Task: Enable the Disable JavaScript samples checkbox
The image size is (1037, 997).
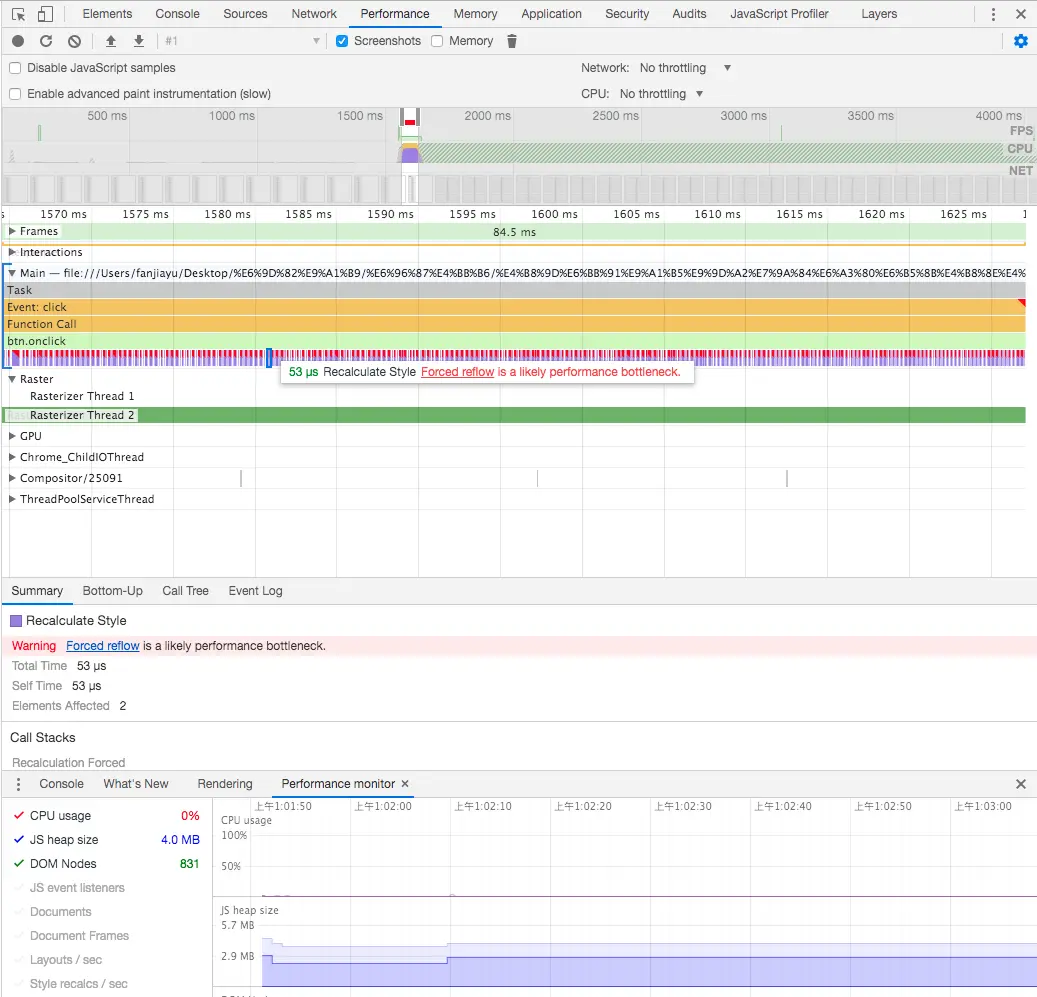Action: coord(15,68)
